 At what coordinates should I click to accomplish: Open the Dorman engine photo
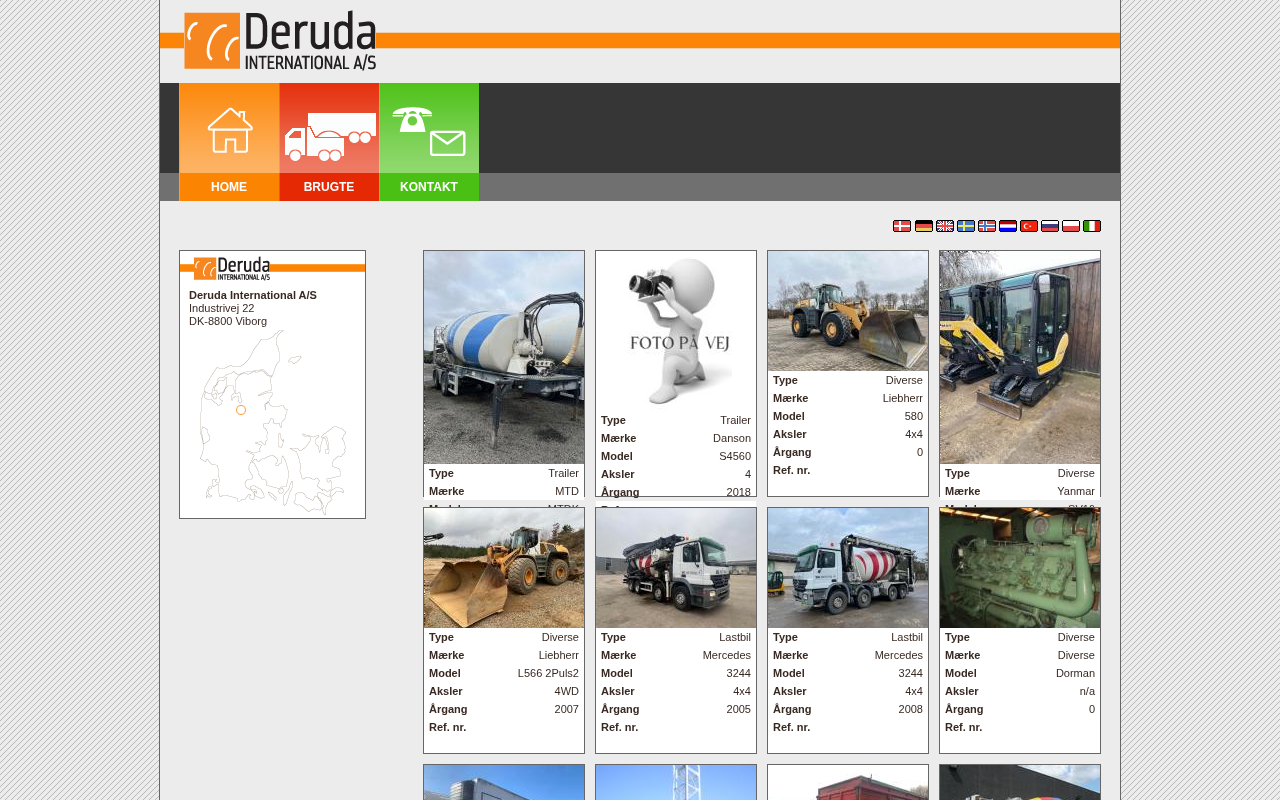coord(1020,568)
